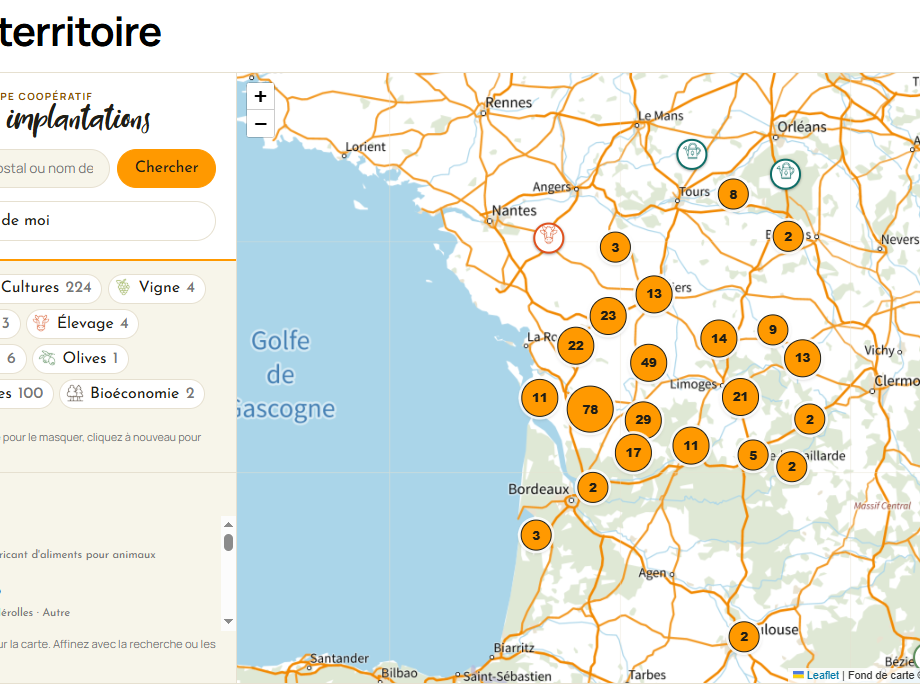Zoom in on the map
Image resolution: width=920 pixels, height=698 pixels.
[x=261, y=96]
